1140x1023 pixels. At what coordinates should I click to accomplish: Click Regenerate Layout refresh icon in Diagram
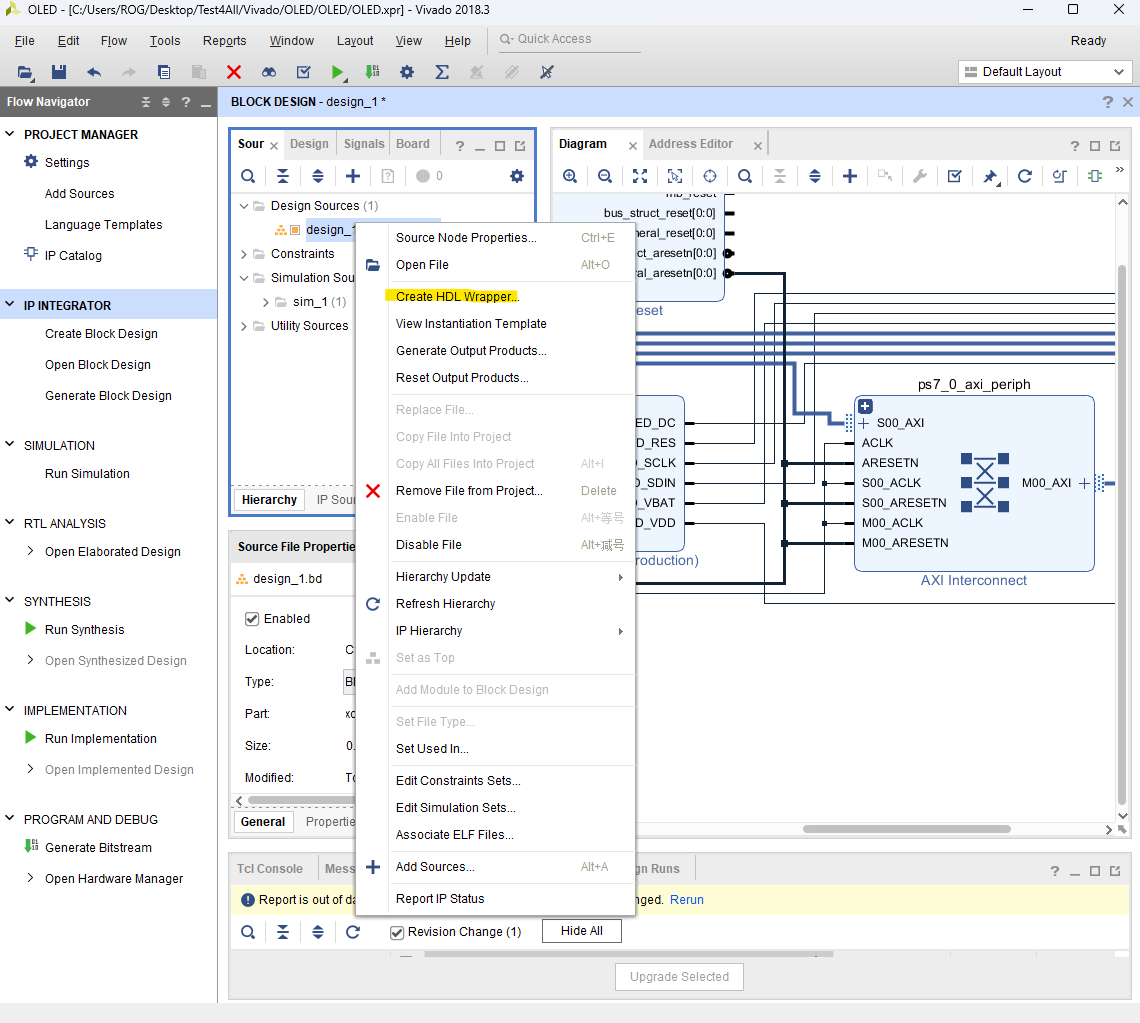1024,176
